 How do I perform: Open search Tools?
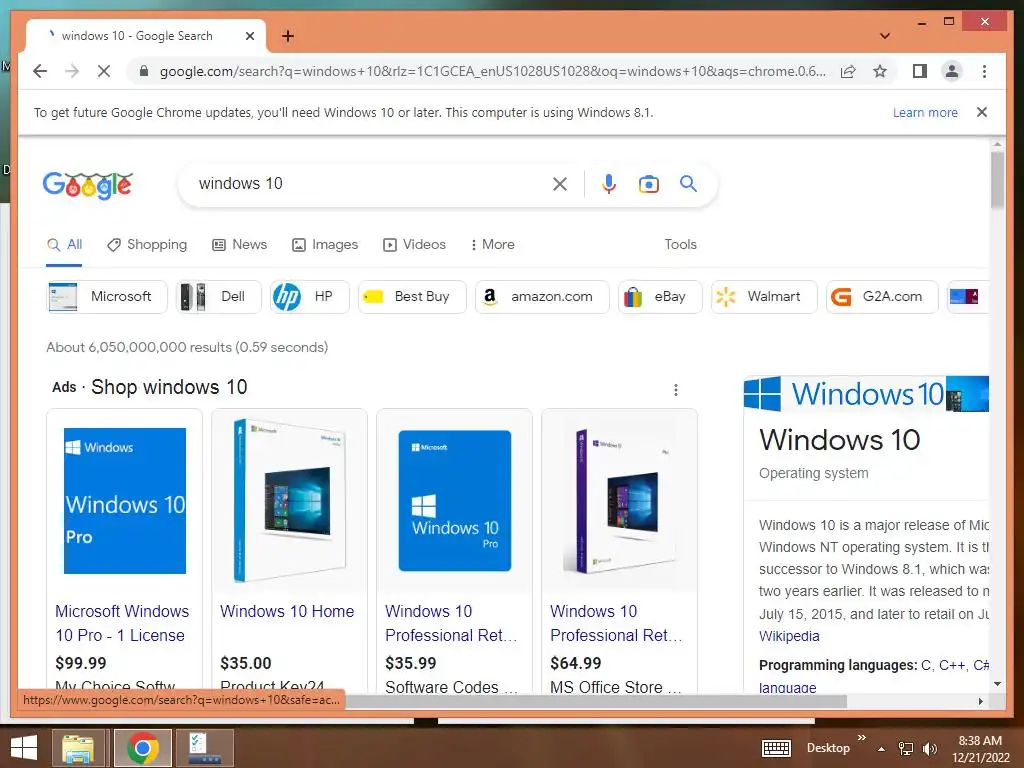(680, 244)
